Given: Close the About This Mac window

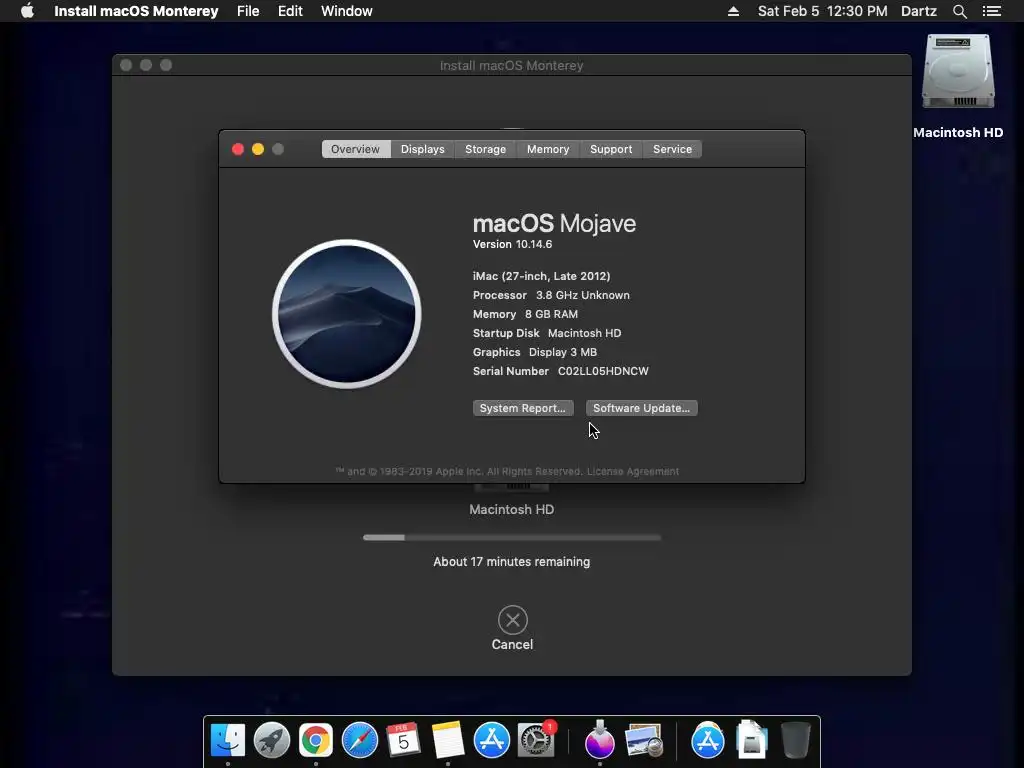Looking at the screenshot, I should pos(238,149).
